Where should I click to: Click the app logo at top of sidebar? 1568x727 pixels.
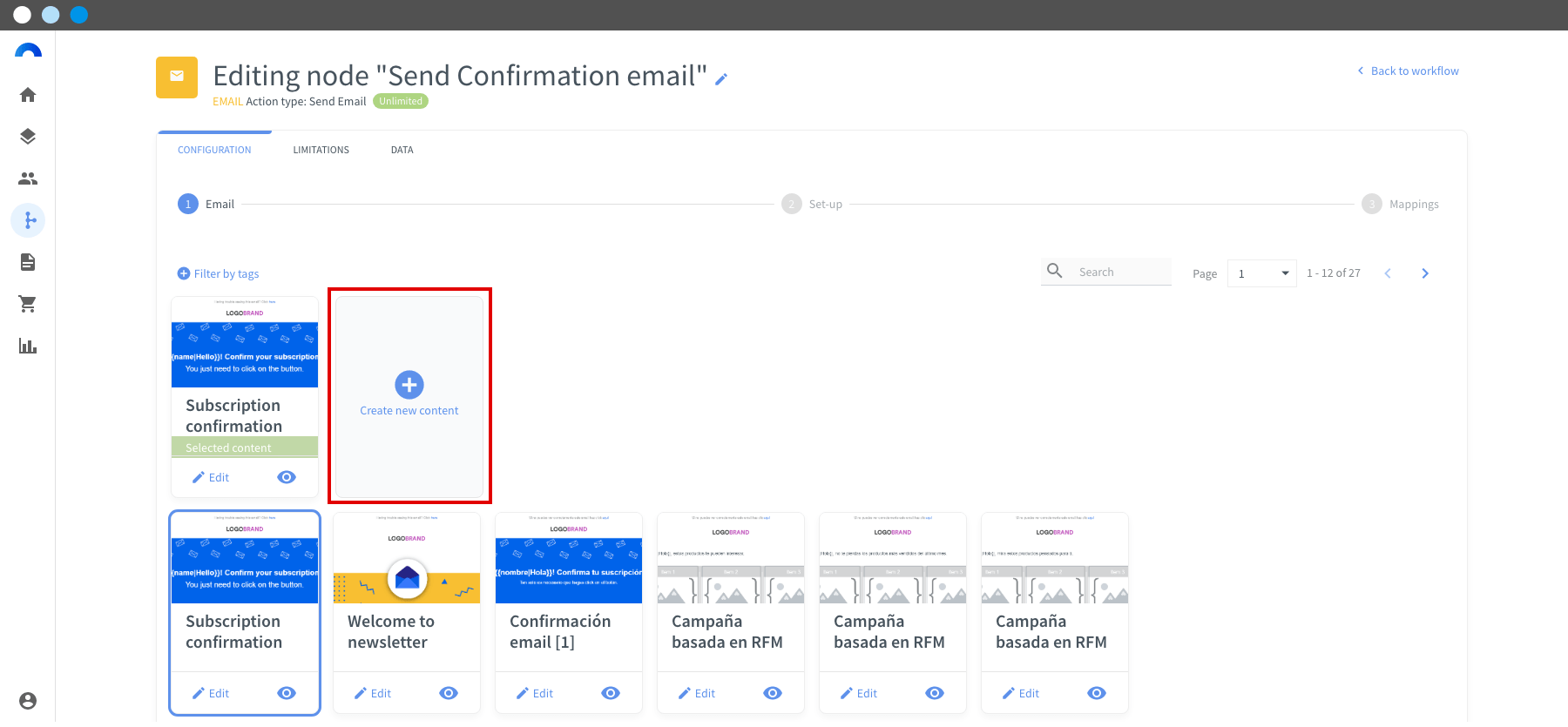(28, 50)
